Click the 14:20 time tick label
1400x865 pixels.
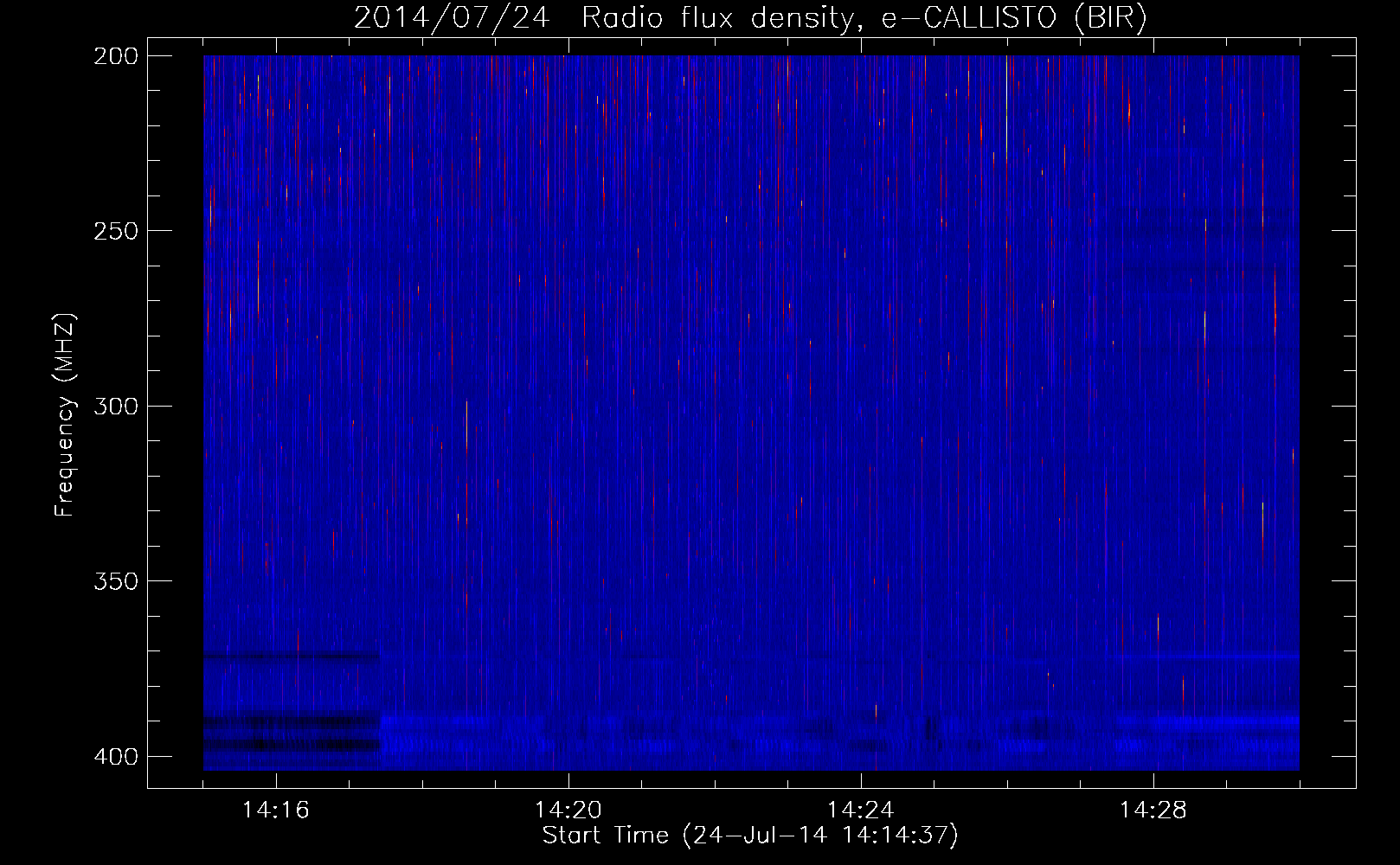[568, 811]
